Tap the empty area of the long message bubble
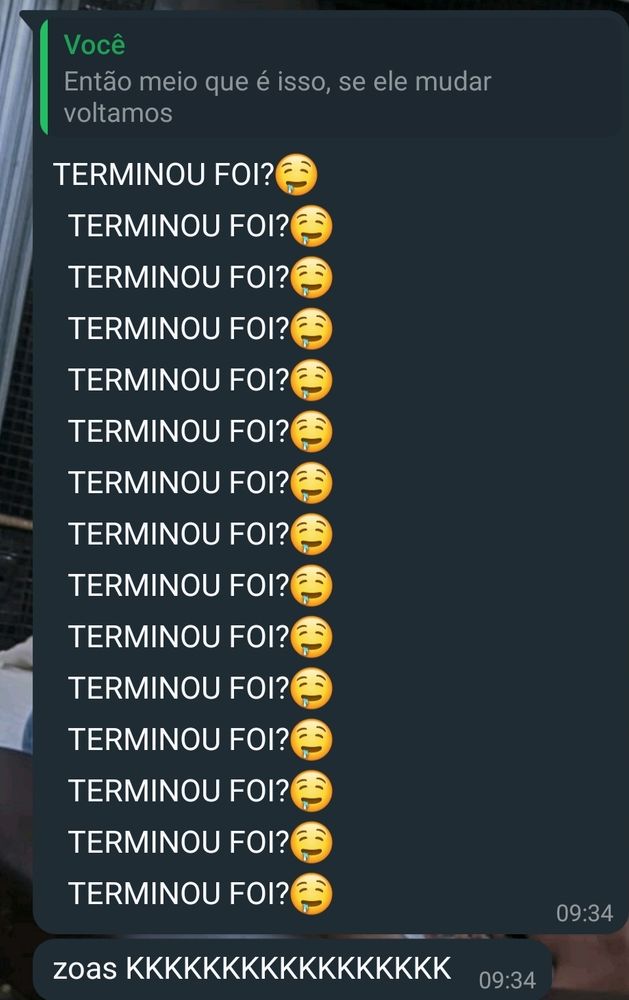 tap(478, 510)
